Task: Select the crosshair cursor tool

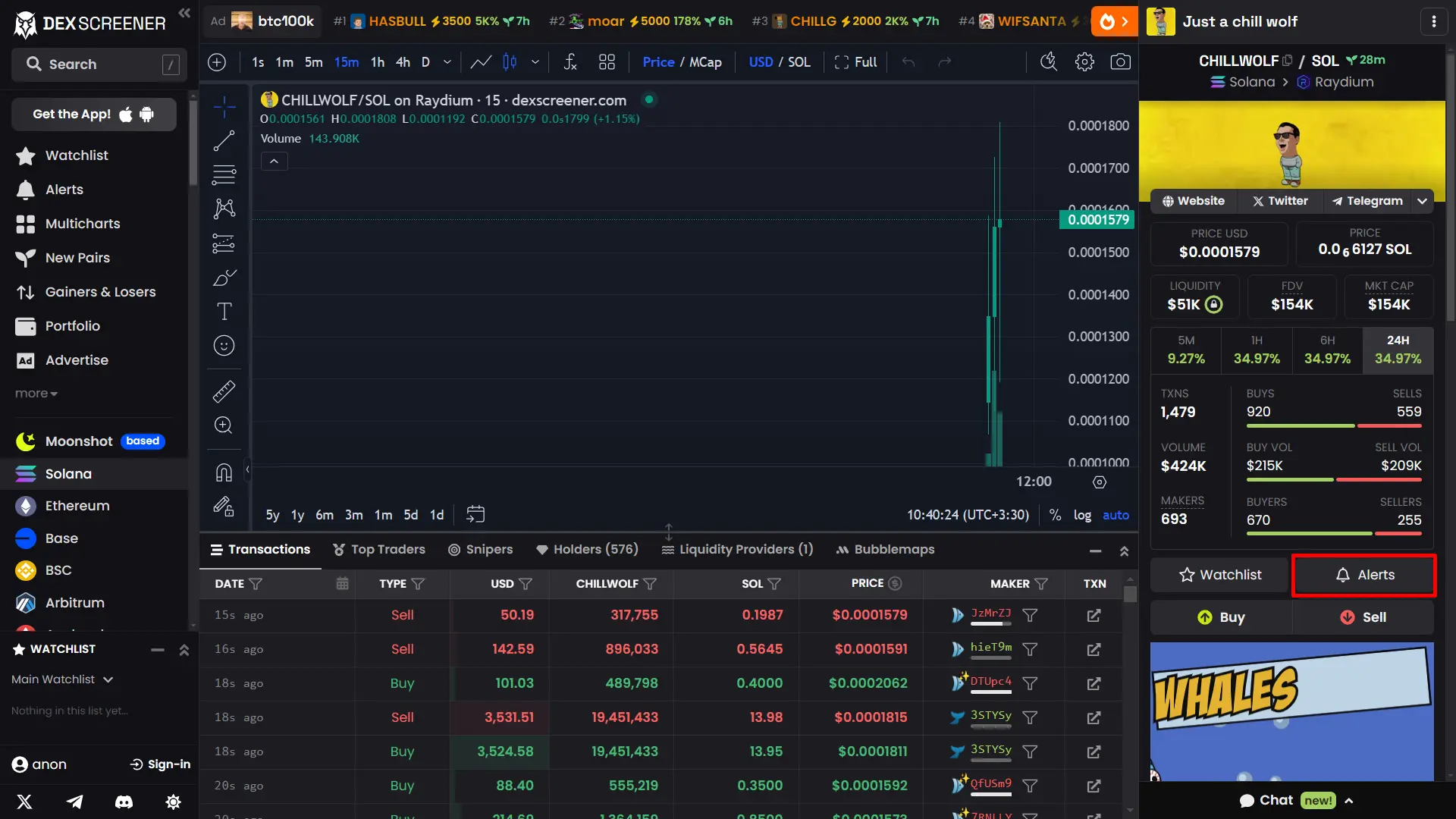Action: point(224,107)
